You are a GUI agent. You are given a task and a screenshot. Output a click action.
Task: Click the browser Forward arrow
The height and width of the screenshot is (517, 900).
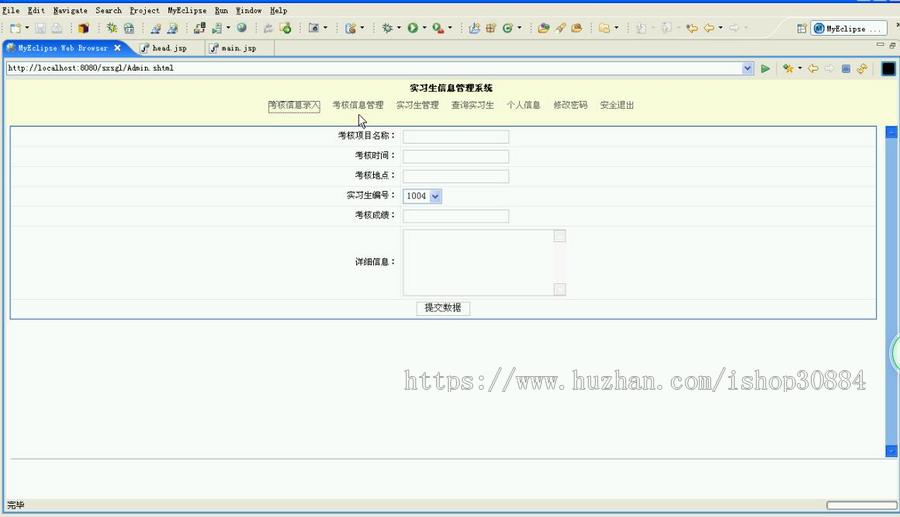pos(829,68)
